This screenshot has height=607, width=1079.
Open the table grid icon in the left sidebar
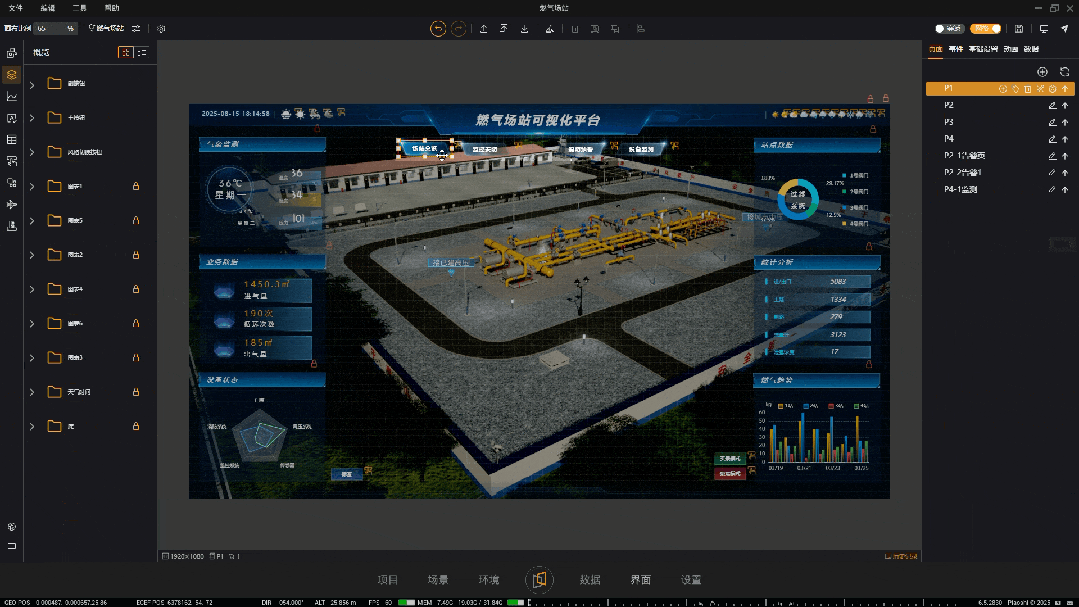[x=12, y=140]
